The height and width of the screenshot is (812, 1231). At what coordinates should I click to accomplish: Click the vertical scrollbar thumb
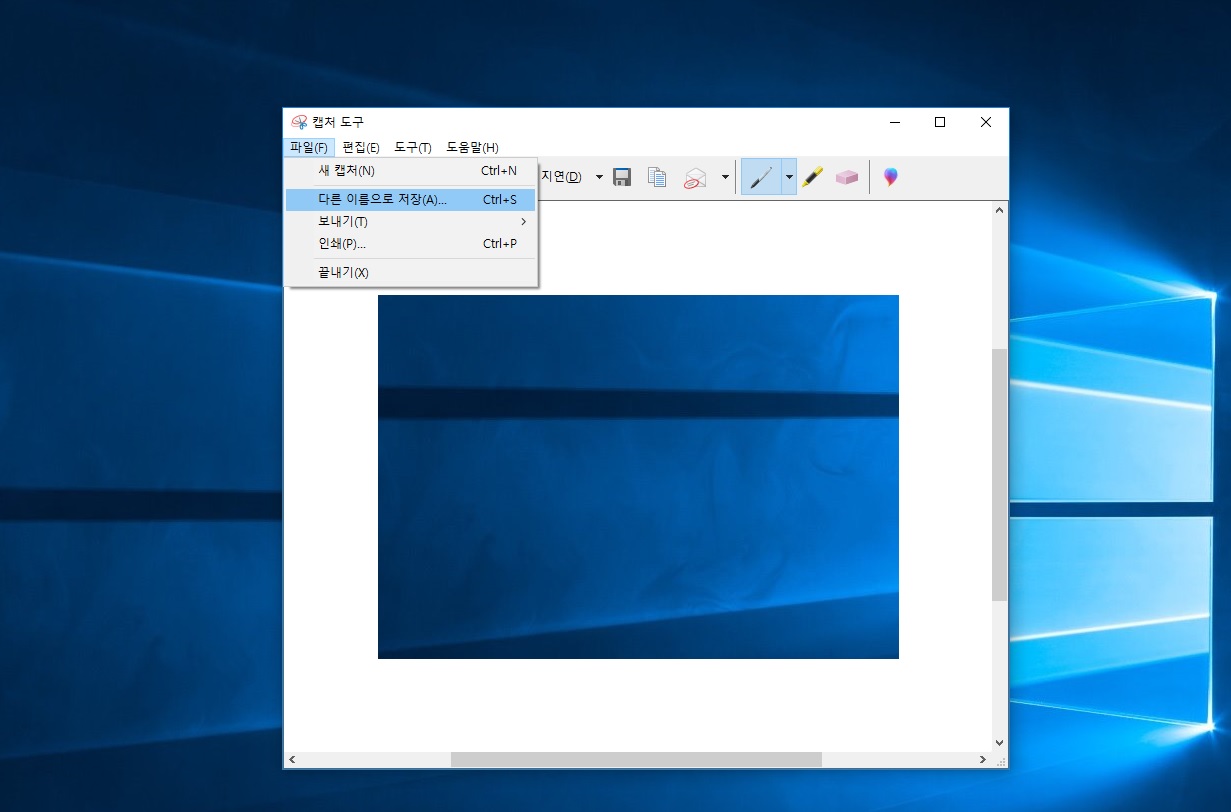coord(999,475)
